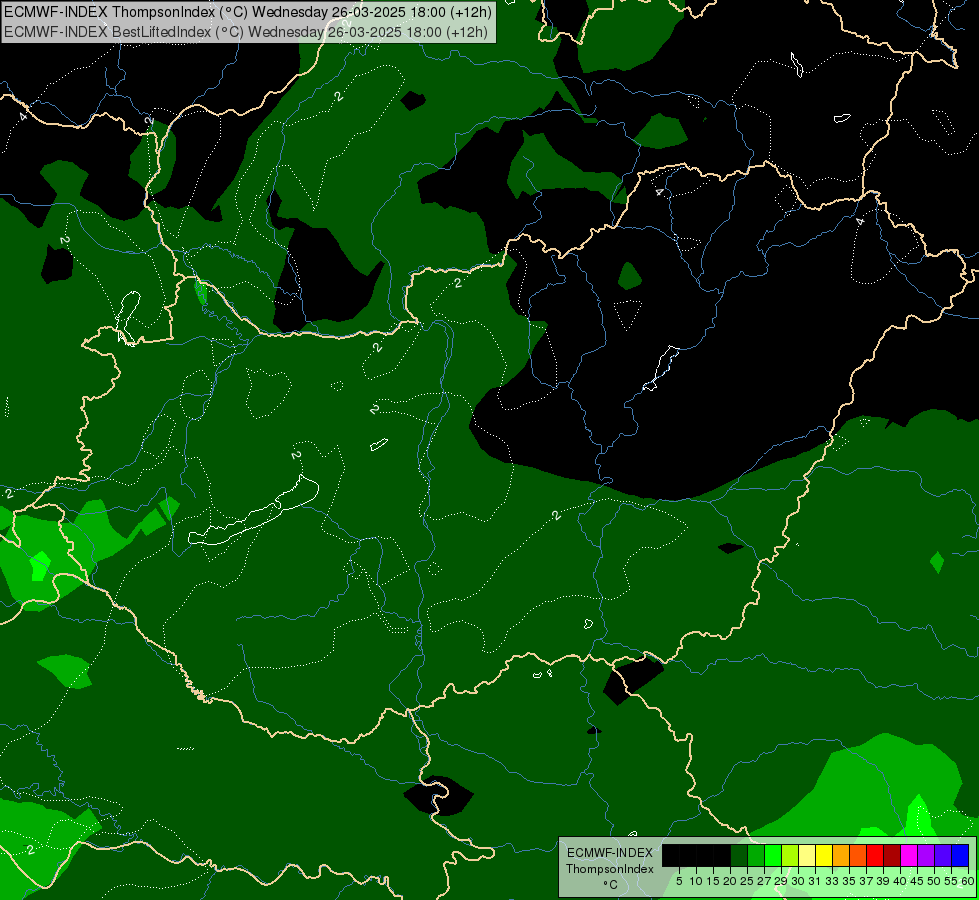Screen dimensions: 979x900
Task: Pick the yellow-green 29-30 legend swatch
Action: 790,855
